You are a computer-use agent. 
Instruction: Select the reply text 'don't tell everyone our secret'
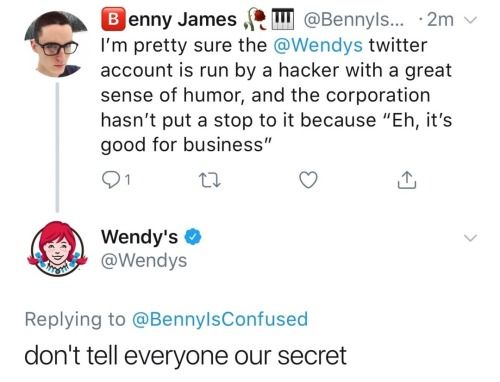(x=185, y=356)
